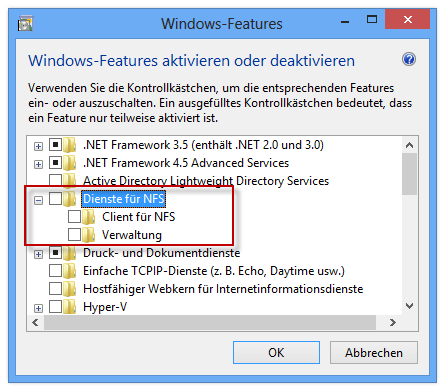Click folder icon of Einfache TCPIP-Dienste
Image resolution: width=447 pixels, height=390 pixels.
[x=70, y=271]
